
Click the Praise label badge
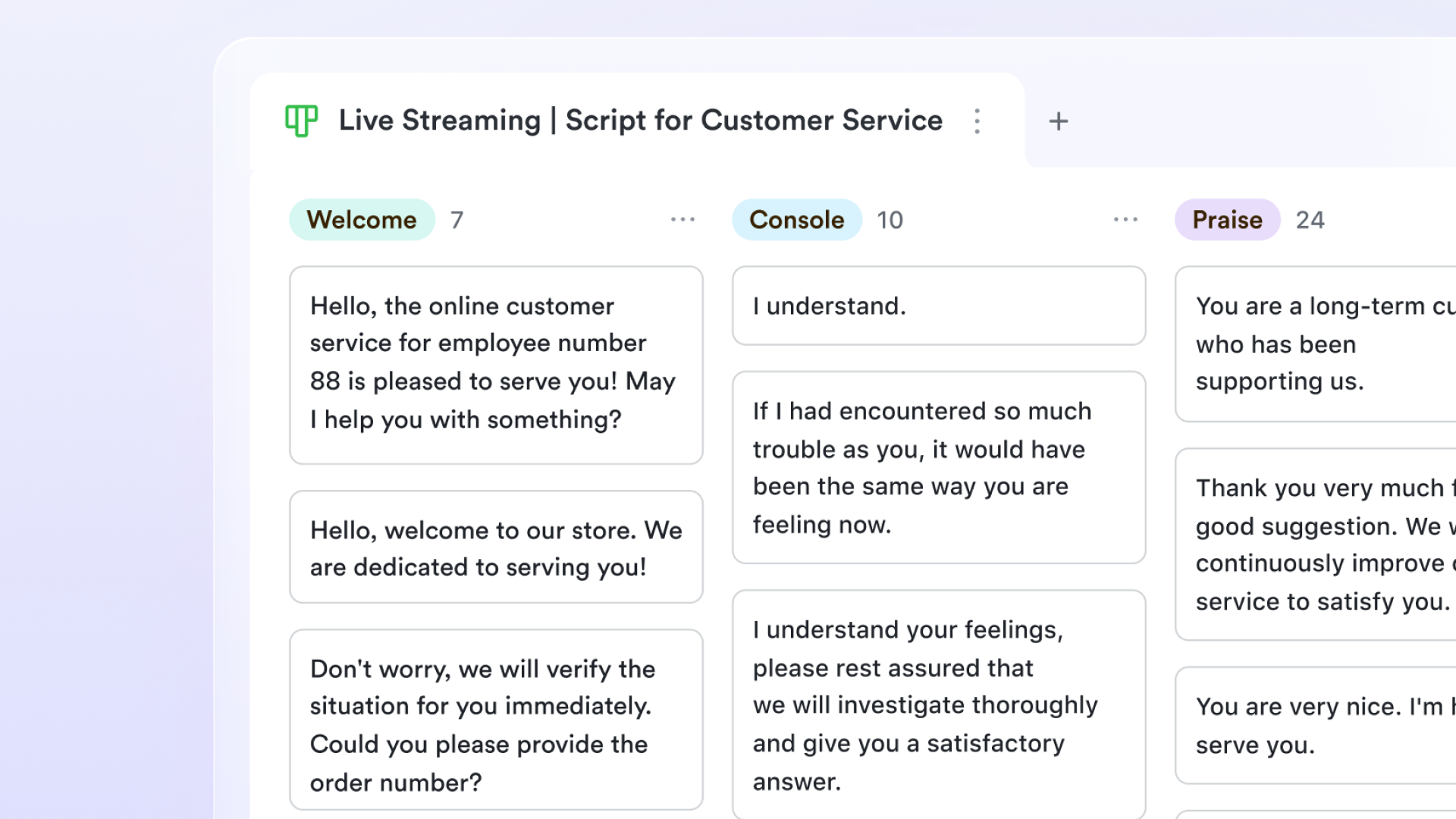pos(1226,220)
